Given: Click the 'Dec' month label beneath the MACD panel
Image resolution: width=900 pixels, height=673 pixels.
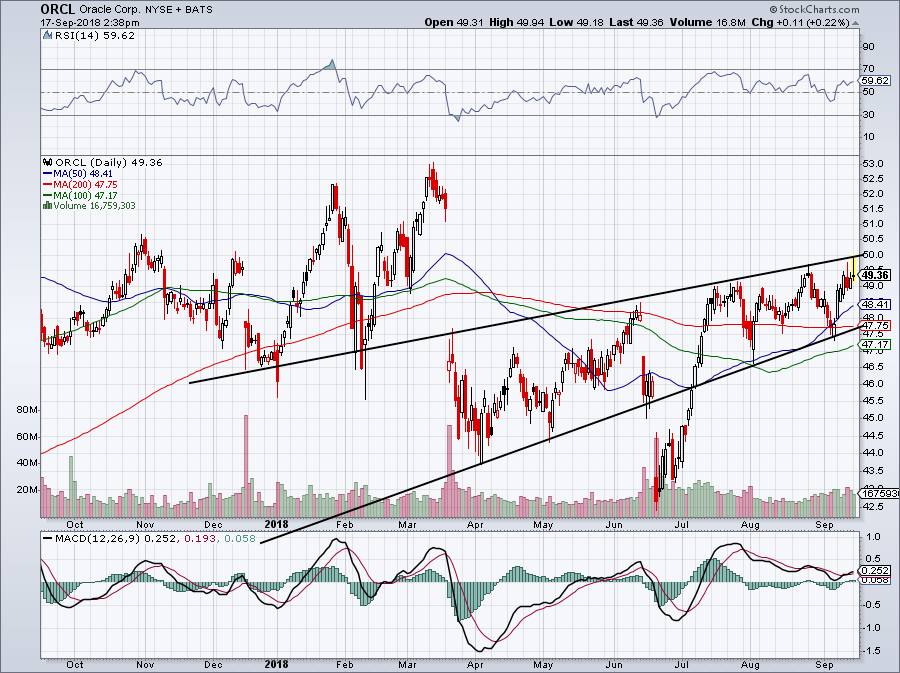Looking at the screenshot, I should (213, 664).
